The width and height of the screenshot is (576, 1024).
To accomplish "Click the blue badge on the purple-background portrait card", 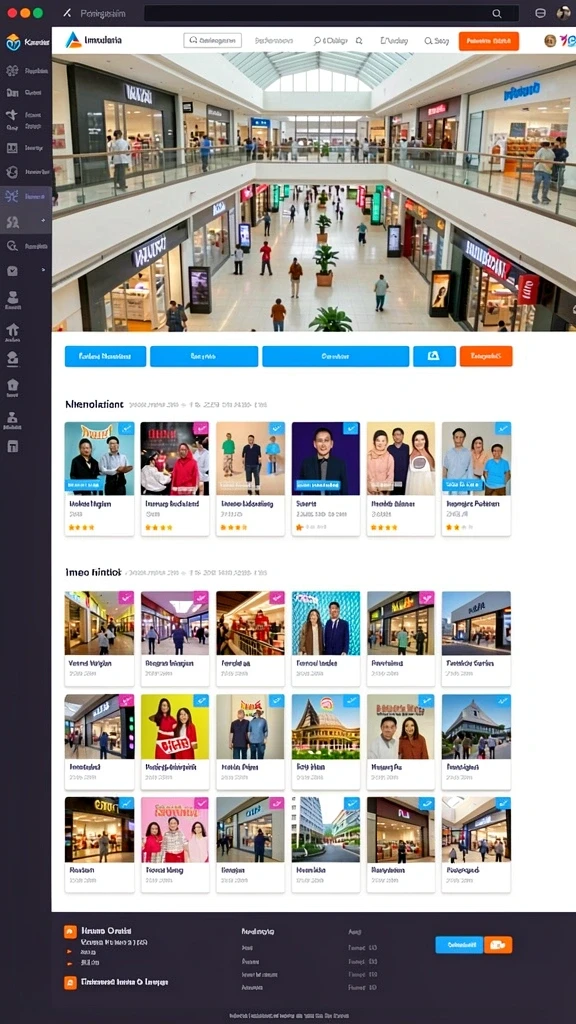I will (351, 428).
